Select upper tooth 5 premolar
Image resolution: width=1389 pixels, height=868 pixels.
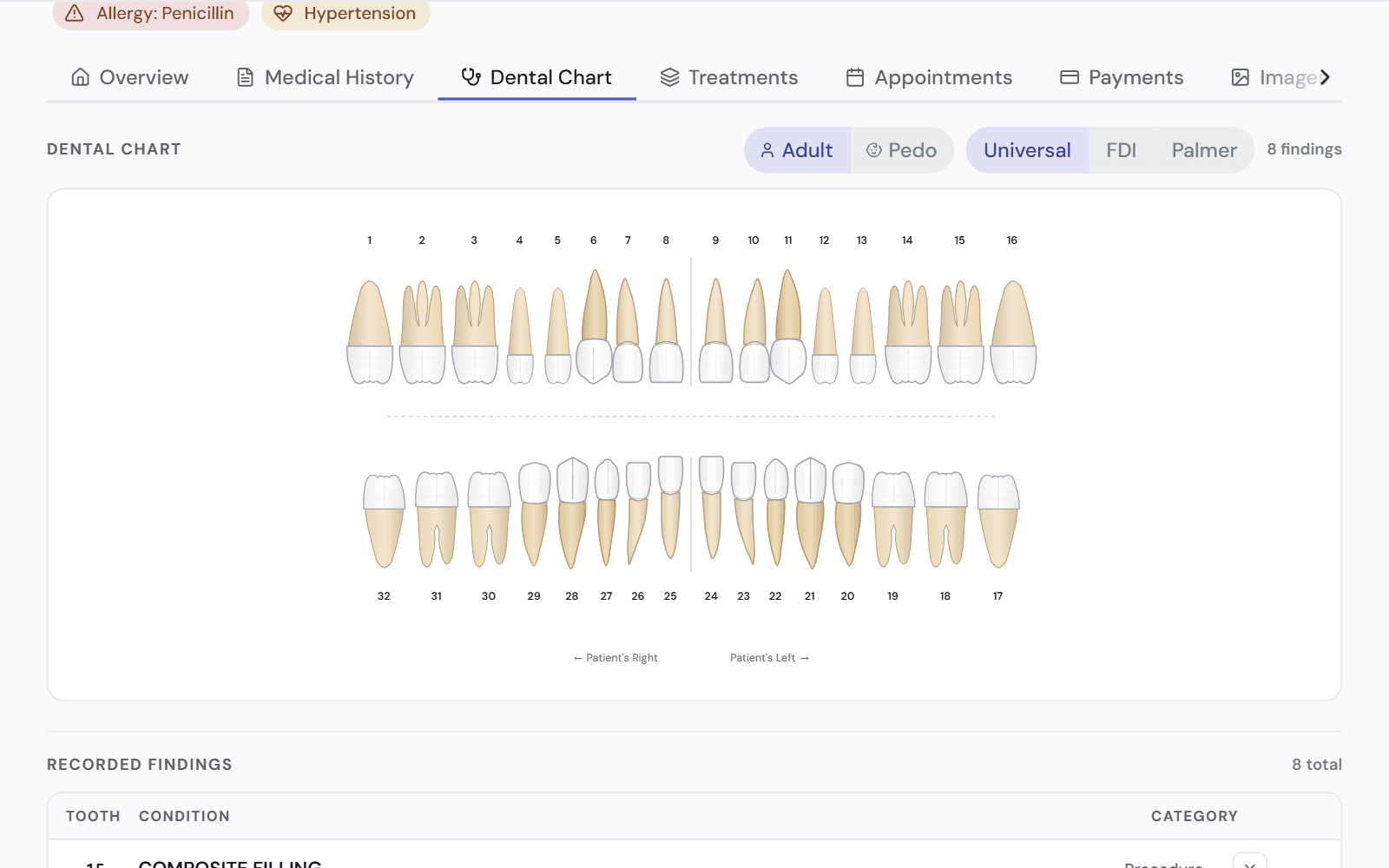click(558, 335)
